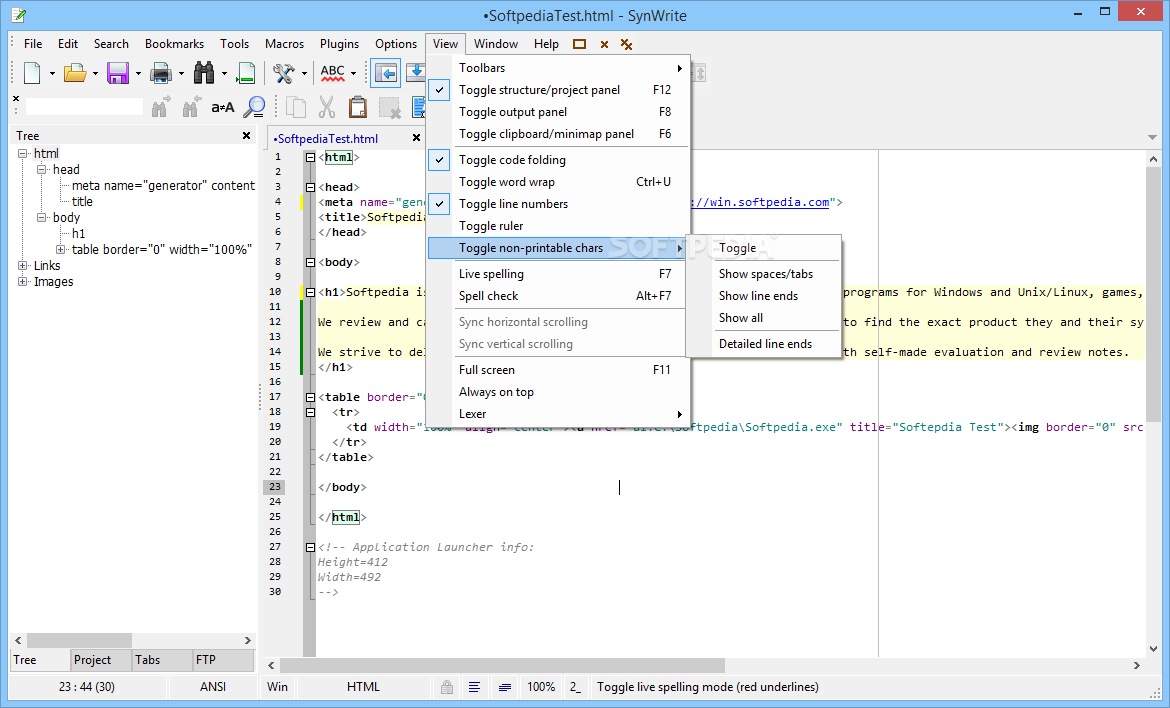This screenshot has width=1170, height=708.
Task: Toggle the left panel icon with blue left arrow
Action: coord(386,73)
